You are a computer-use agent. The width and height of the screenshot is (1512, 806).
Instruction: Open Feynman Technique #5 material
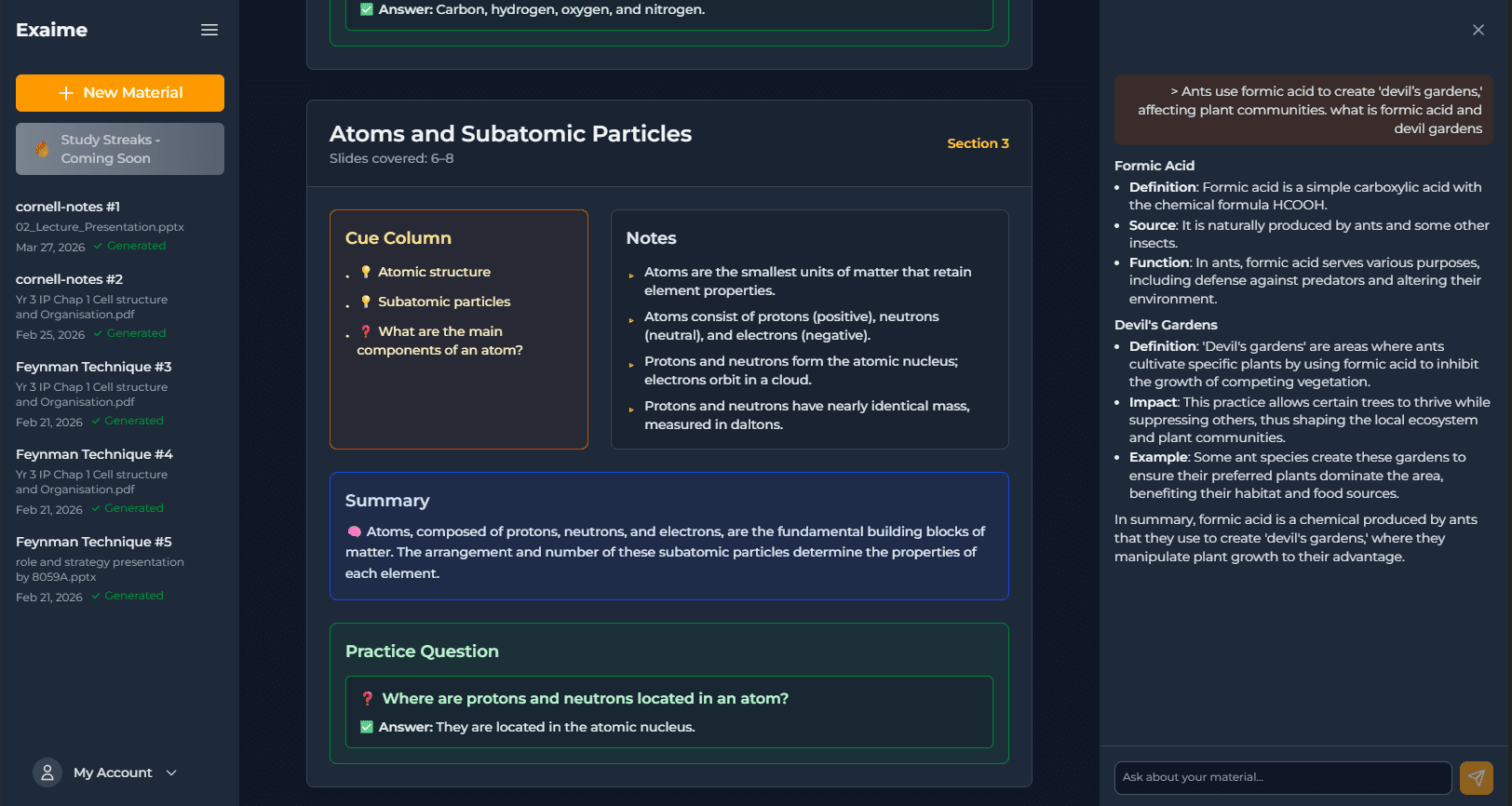[x=120, y=569]
